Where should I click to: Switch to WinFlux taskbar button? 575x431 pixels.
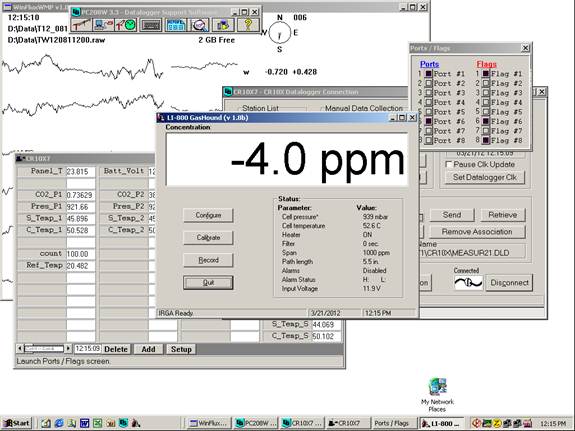tap(209, 423)
